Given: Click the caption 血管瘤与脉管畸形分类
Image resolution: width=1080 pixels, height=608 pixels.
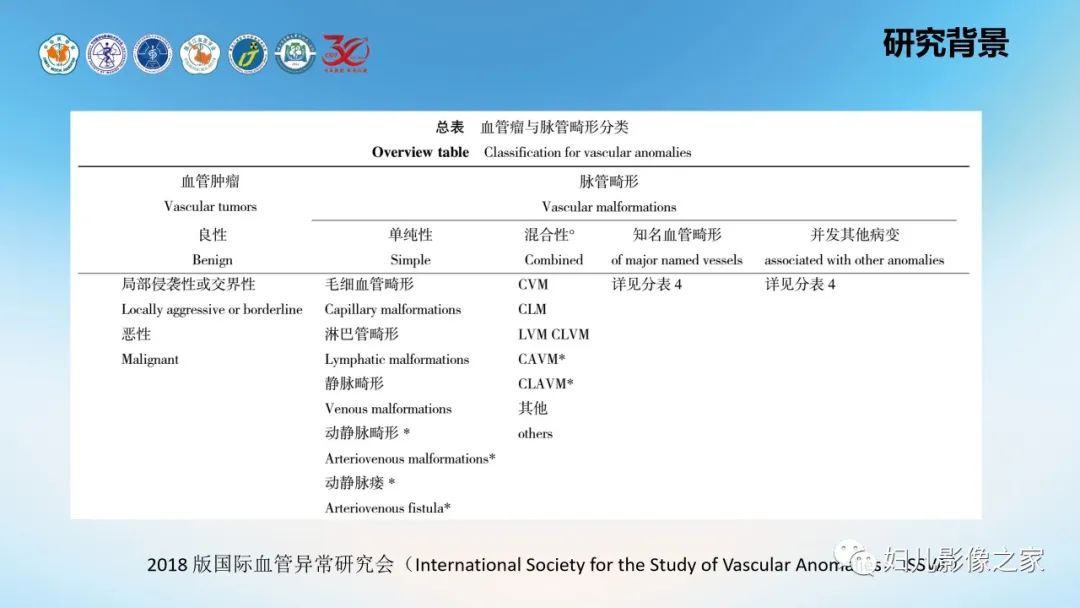Looking at the screenshot, I should [554, 127].
